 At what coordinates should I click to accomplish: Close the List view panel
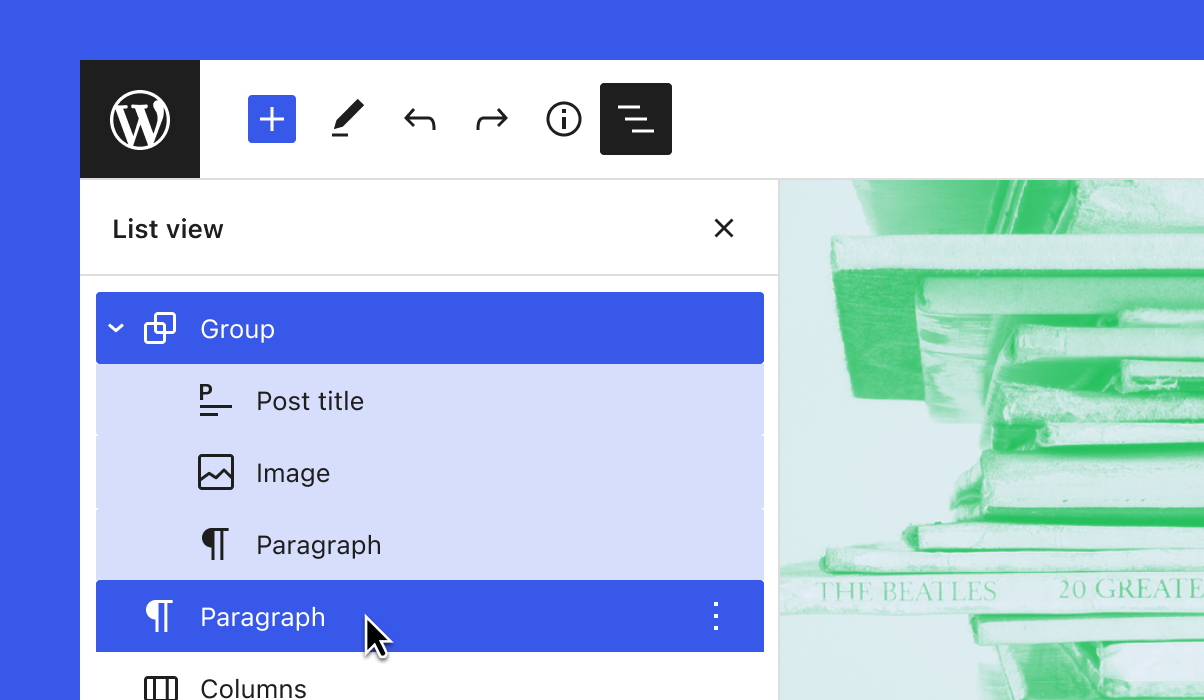click(x=723, y=228)
